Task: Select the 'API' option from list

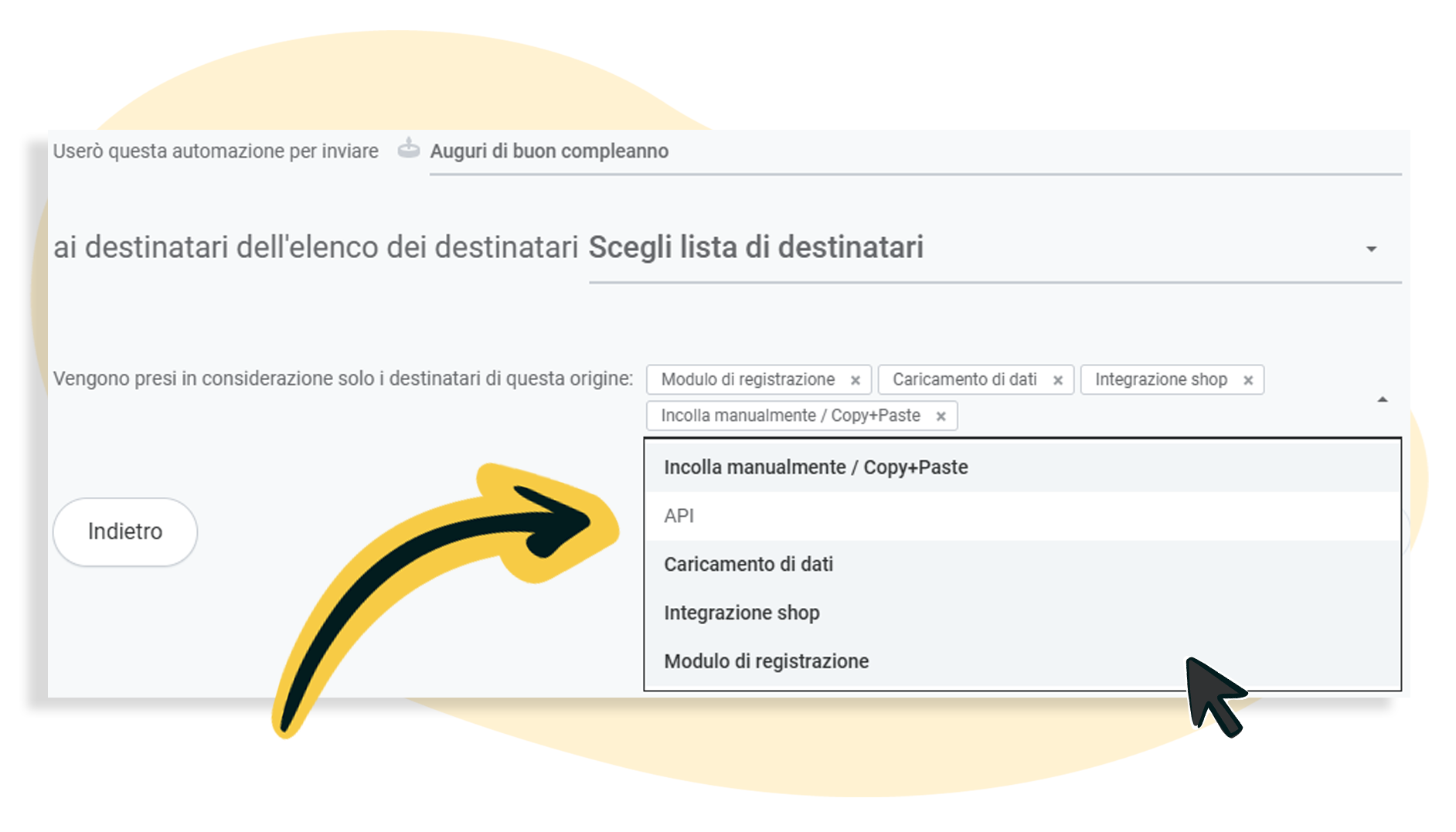Action: [679, 516]
